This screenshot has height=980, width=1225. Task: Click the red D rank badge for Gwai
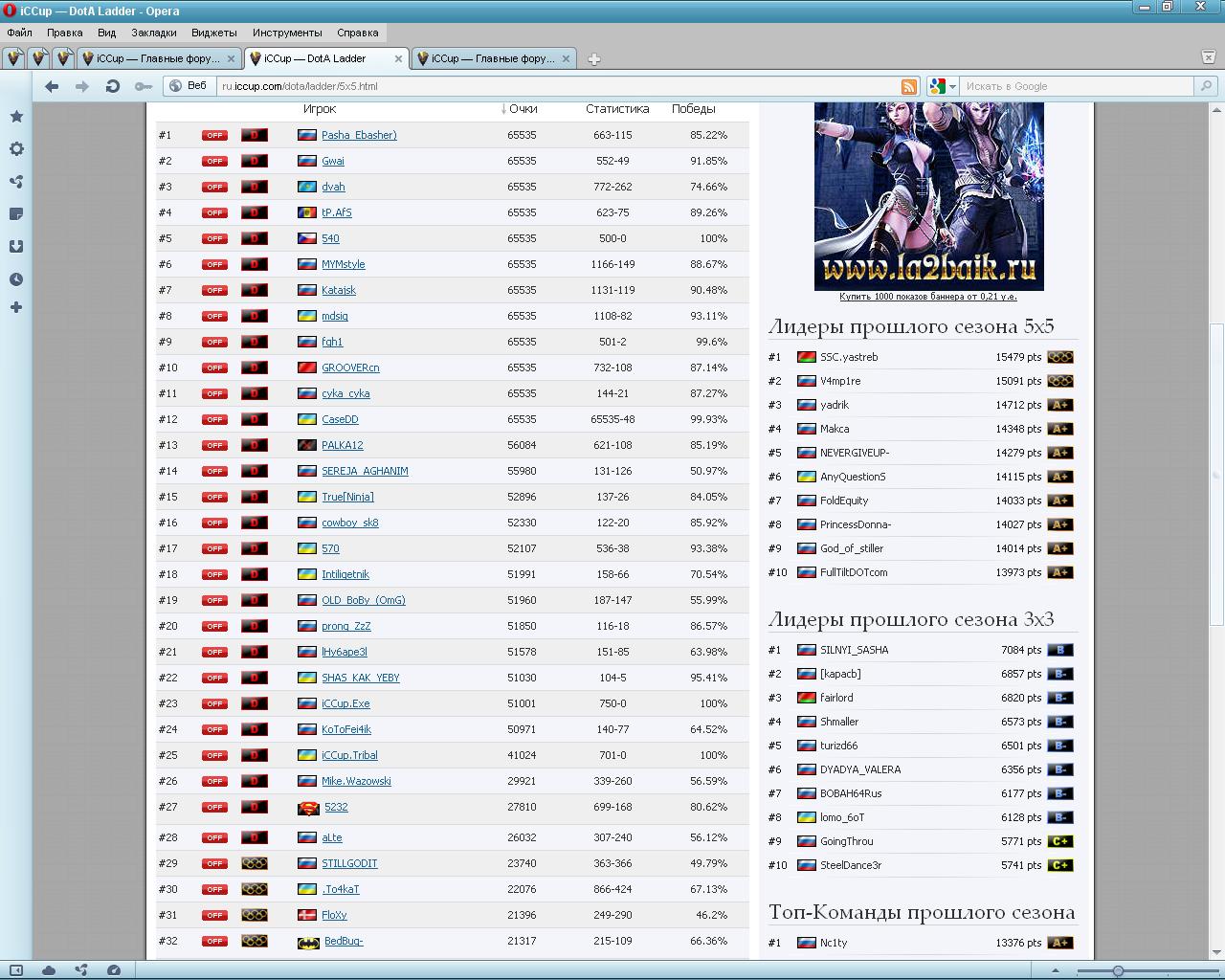point(254,161)
